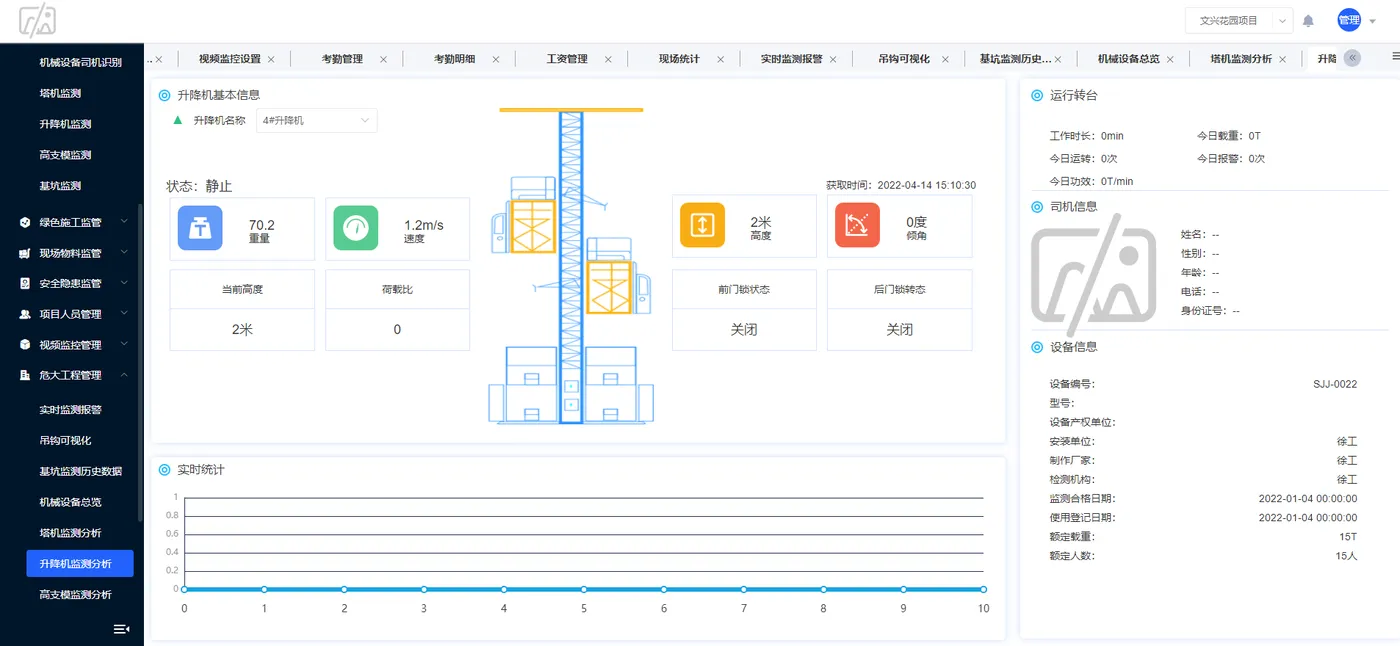This screenshot has width=1400, height=646.
Task: Open the 4#升降机 elevator name dropdown
Action: pyautogui.click(x=317, y=120)
